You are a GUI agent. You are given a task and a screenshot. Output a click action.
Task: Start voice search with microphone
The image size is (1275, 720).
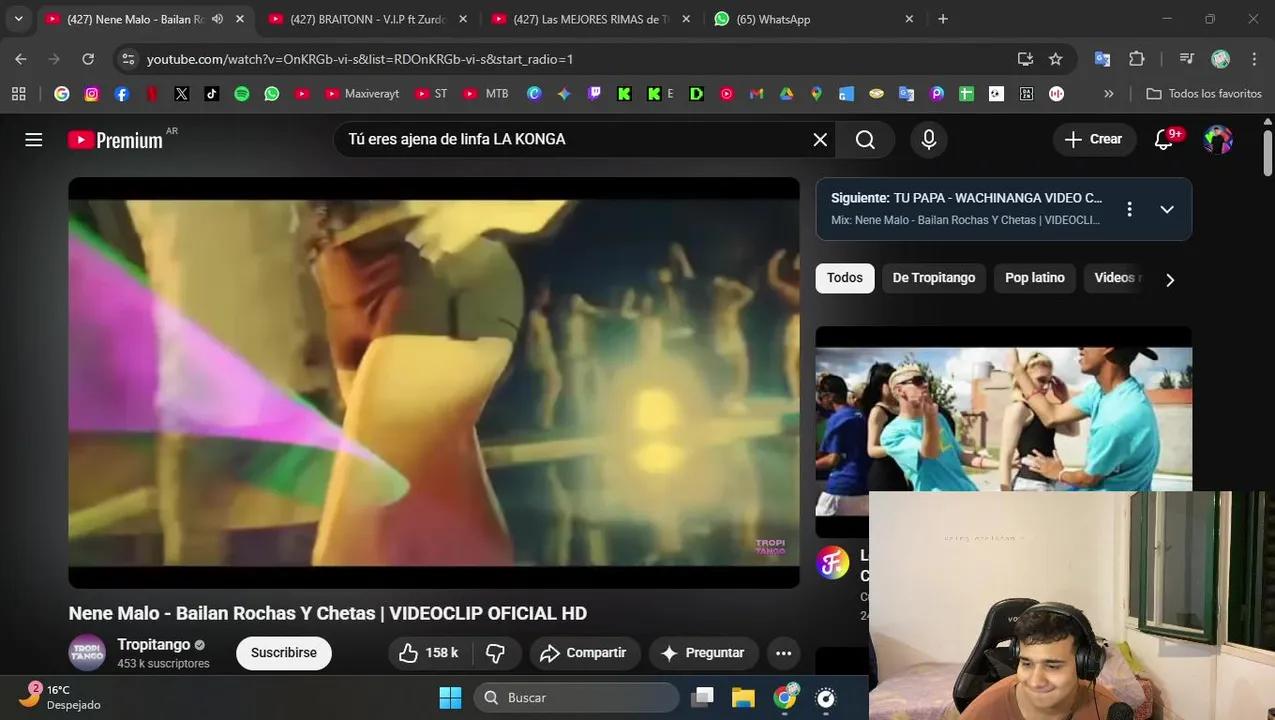pos(929,140)
